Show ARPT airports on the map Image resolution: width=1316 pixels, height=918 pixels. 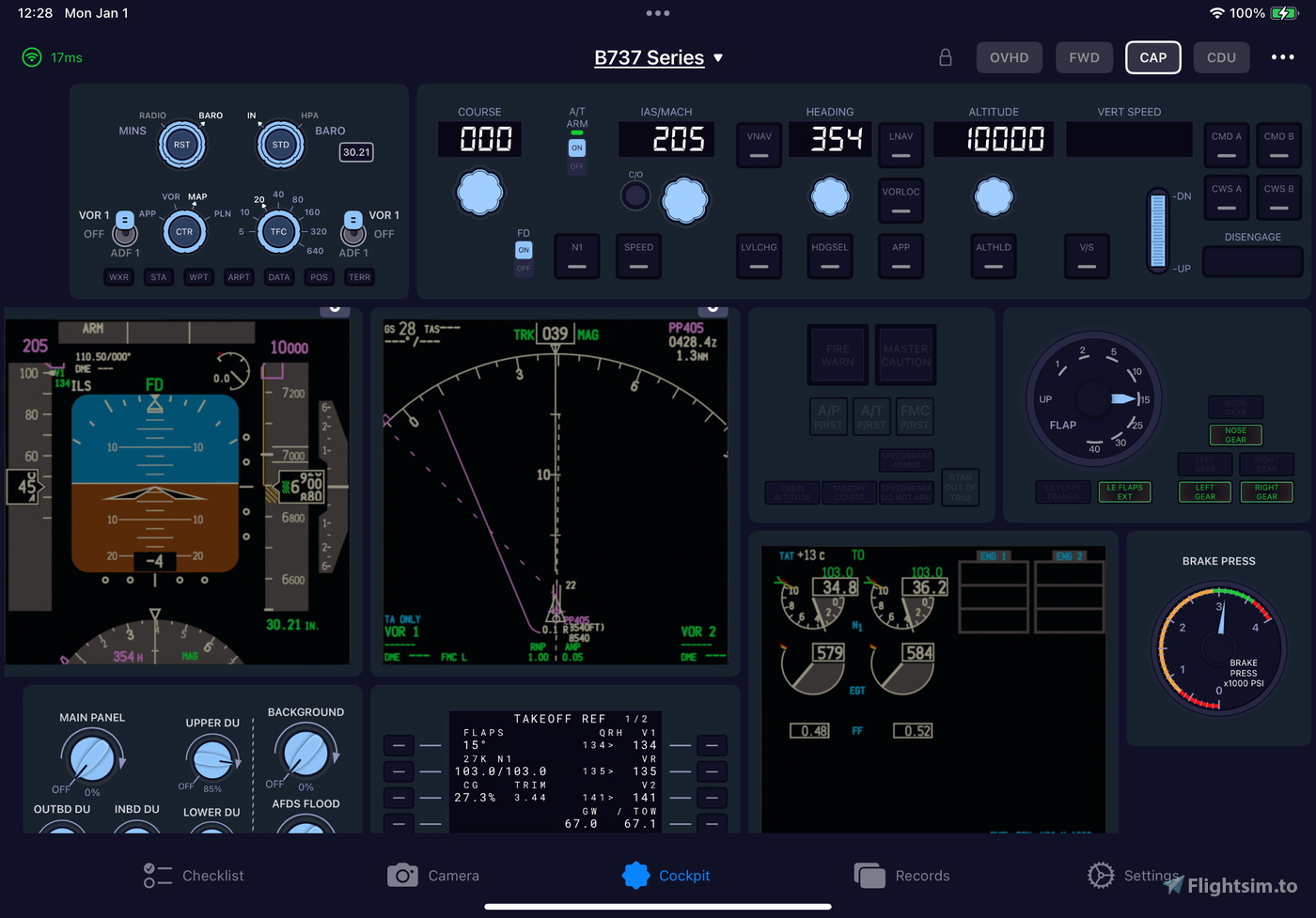tap(239, 276)
